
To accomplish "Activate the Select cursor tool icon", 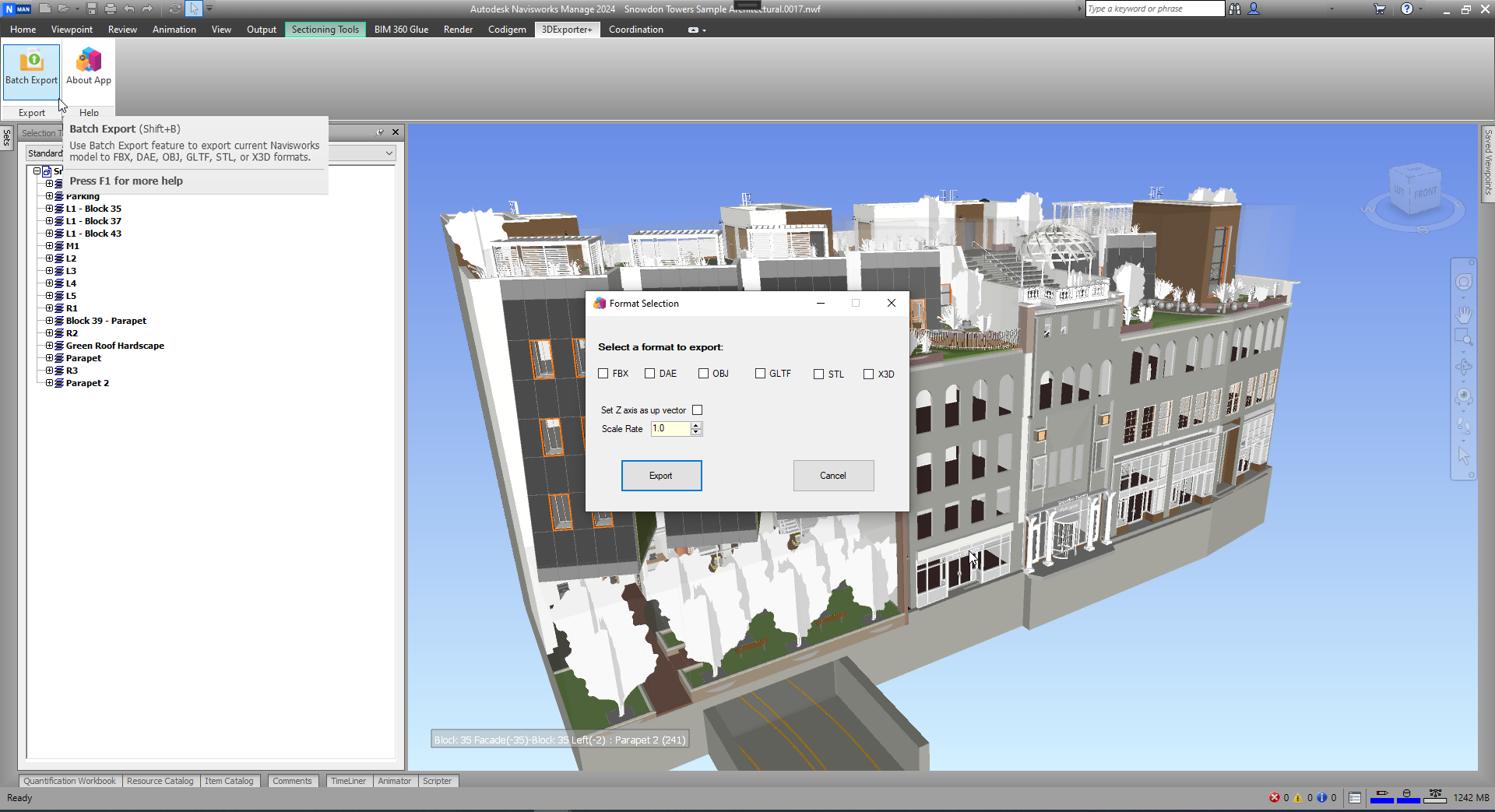I will (193, 9).
